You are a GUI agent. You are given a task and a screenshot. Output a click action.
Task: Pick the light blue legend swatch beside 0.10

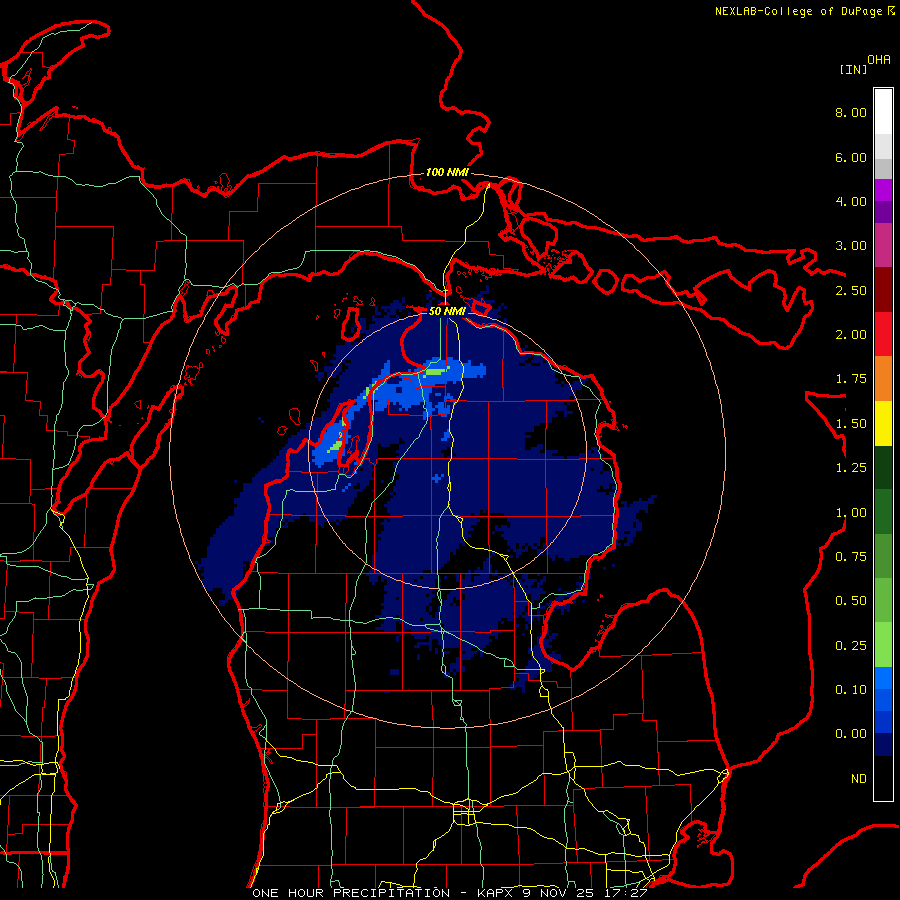pyautogui.click(x=883, y=678)
